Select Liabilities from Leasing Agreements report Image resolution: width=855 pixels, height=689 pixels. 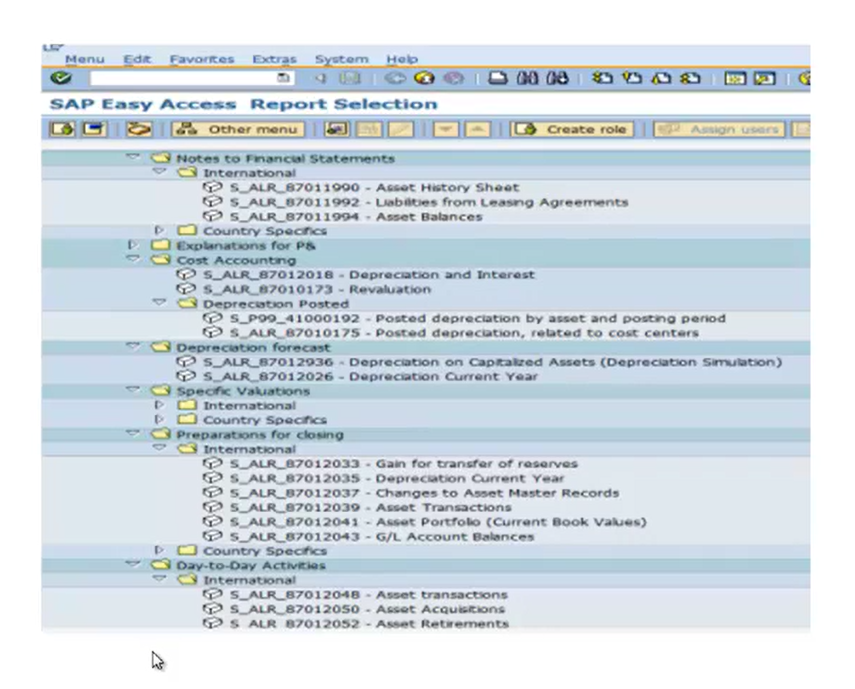tap(429, 202)
